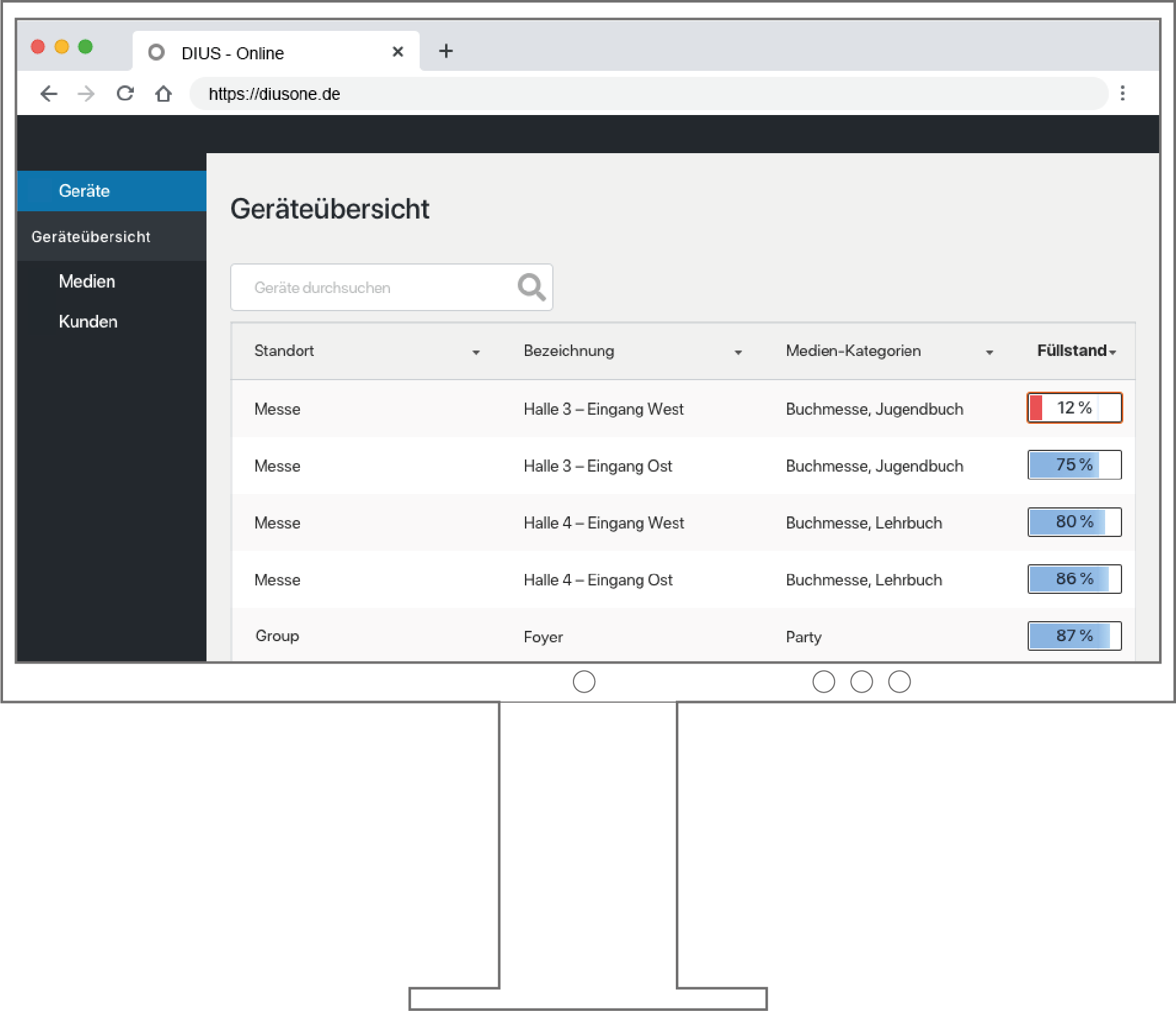Click Messe in Halle 3 – Eingang West row
Screen dimensions: 1176x1011
(x=277, y=409)
